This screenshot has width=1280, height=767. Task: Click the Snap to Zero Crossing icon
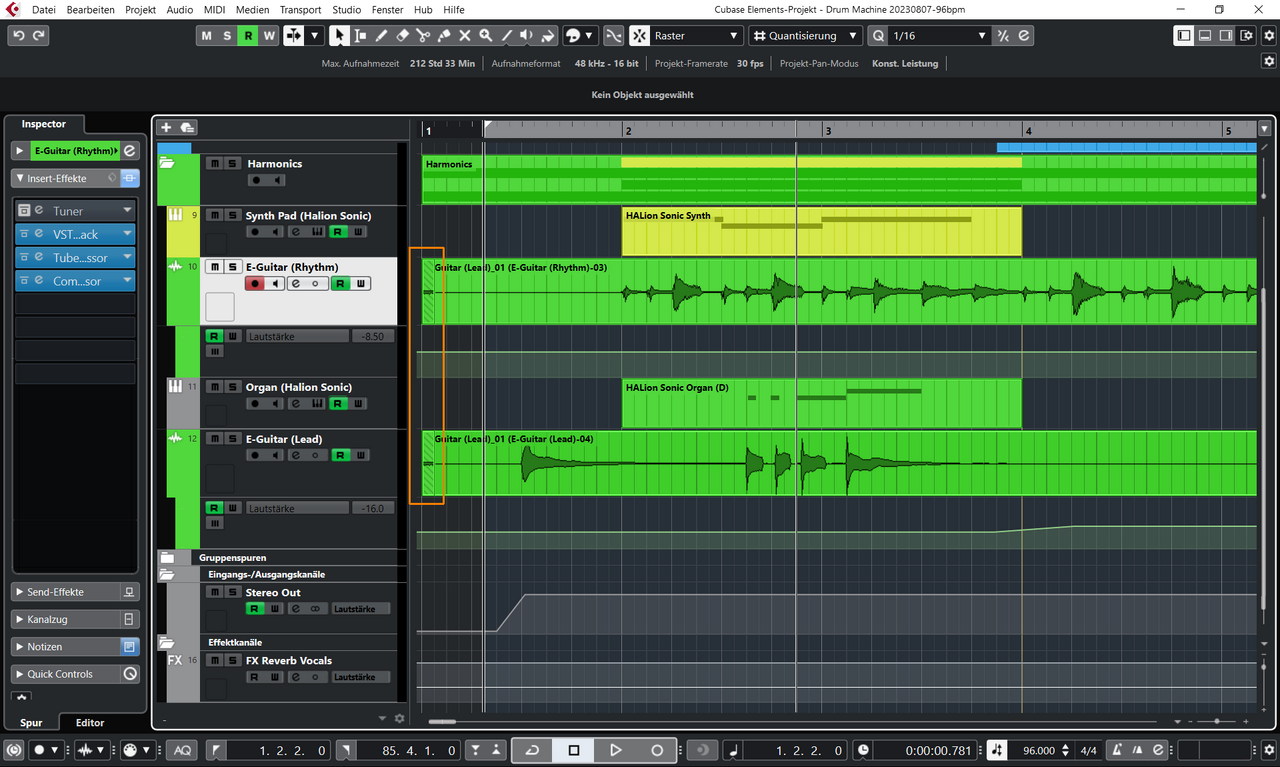coord(613,36)
